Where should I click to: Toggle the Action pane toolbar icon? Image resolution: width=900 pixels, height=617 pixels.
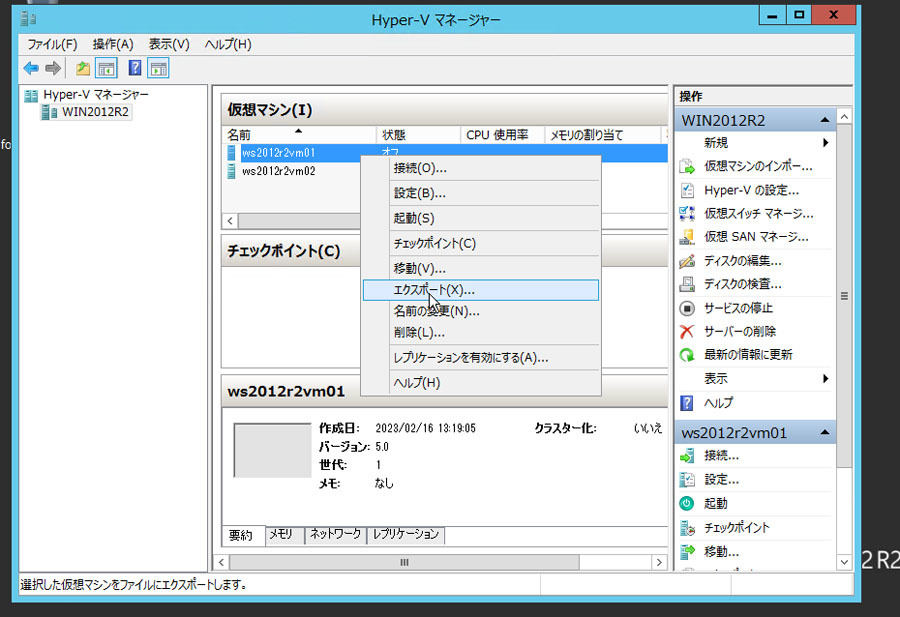(x=158, y=68)
